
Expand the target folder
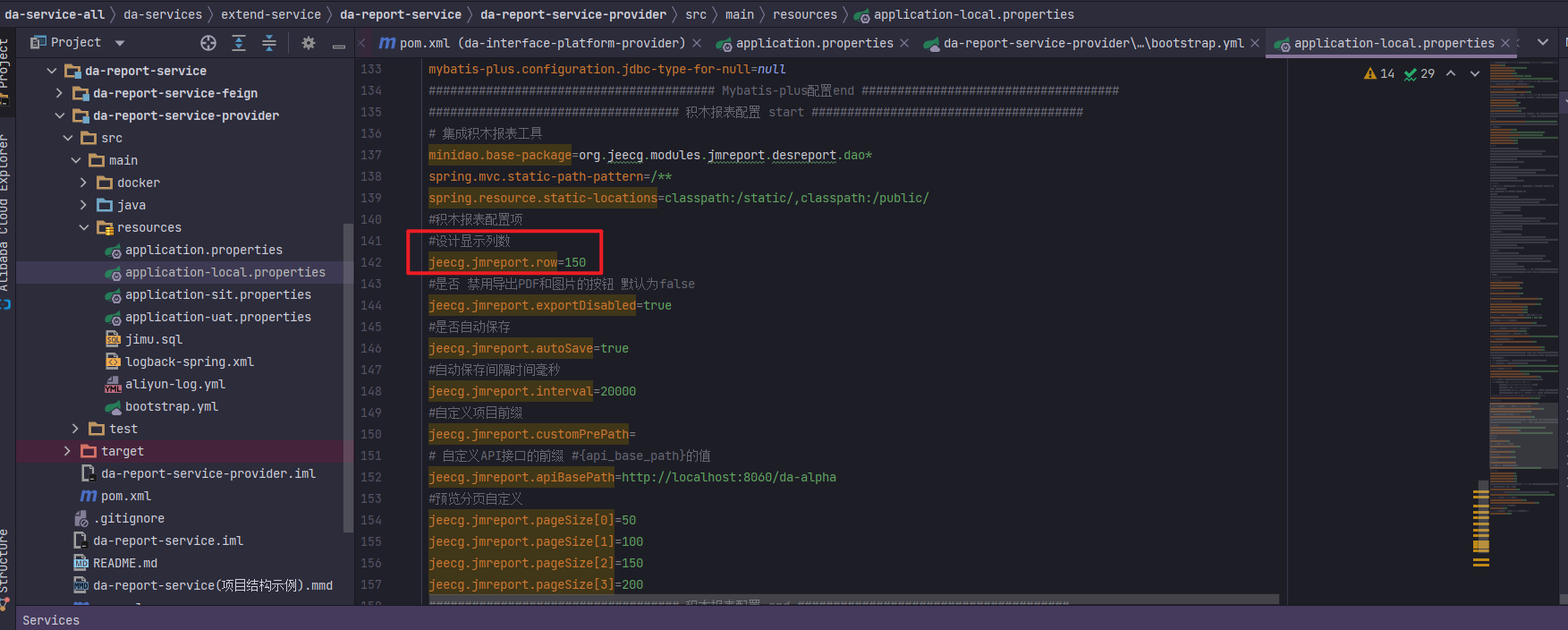pyautogui.click(x=68, y=451)
